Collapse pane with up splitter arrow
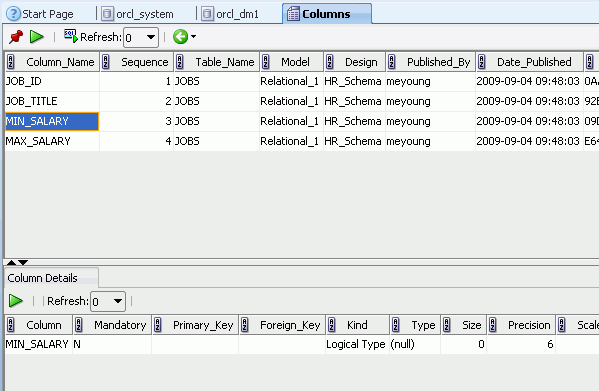599x391 pixels. click(11, 262)
